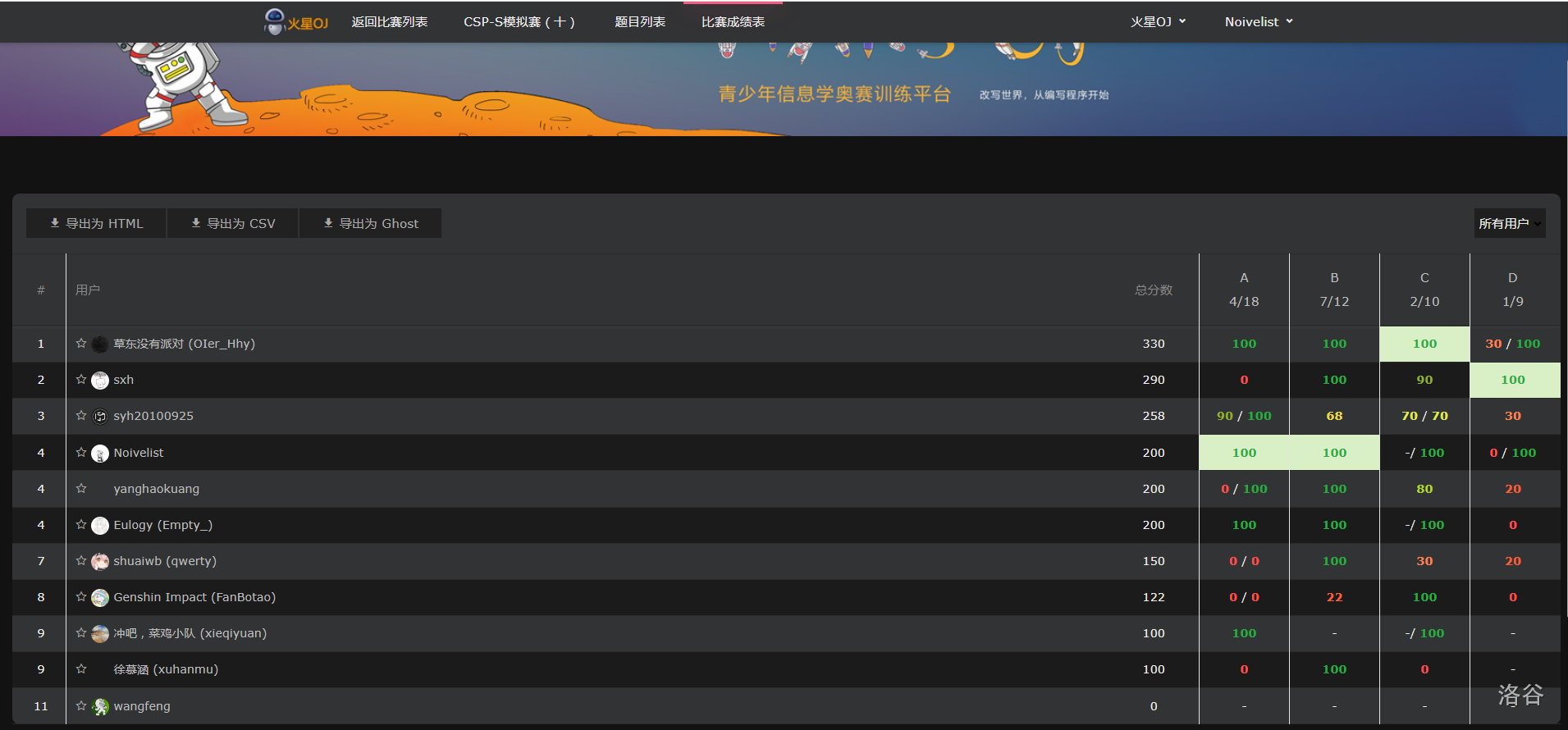Toggle the star for 徐慕涵 (xuhanmu)

[x=81, y=669]
